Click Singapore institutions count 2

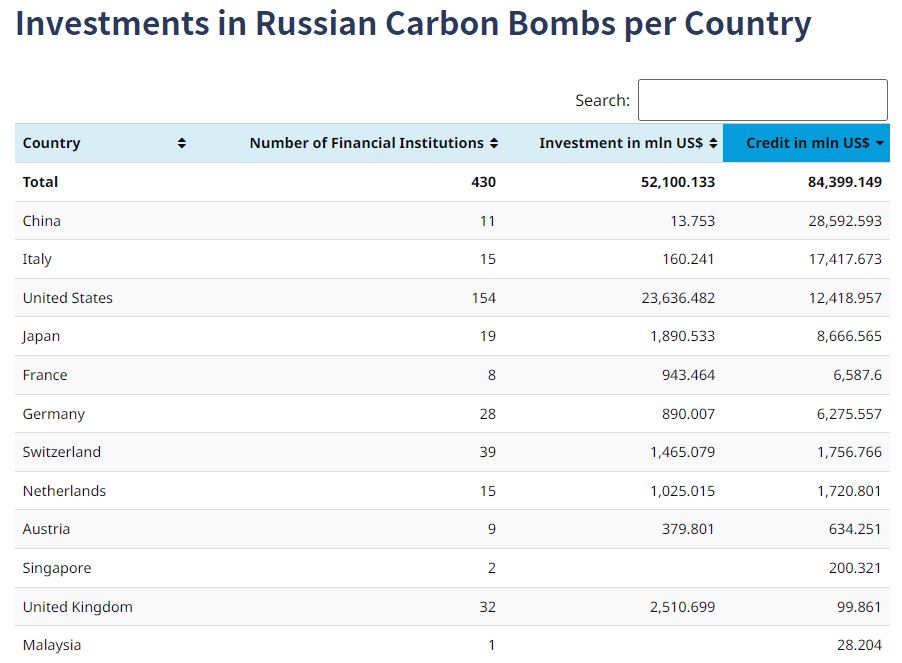(492, 568)
